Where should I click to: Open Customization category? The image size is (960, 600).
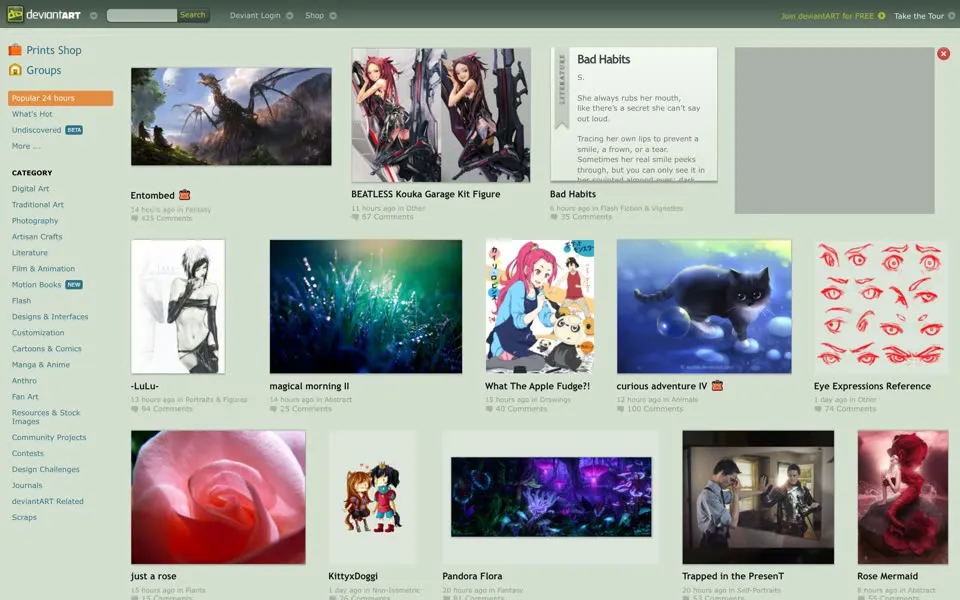pos(38,332)
